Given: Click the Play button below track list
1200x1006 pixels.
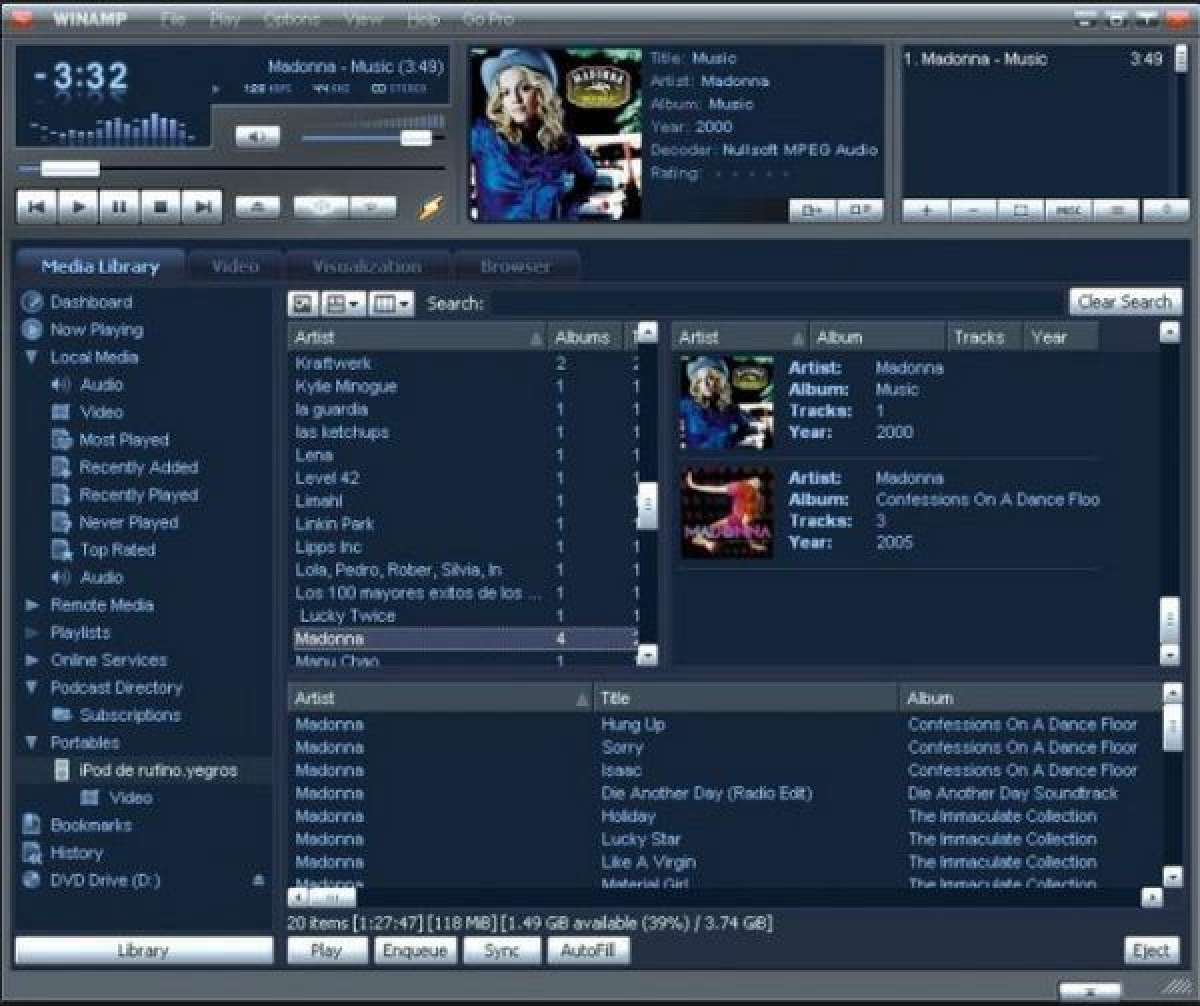Looking at the screenshot, I should coord(327,950).
